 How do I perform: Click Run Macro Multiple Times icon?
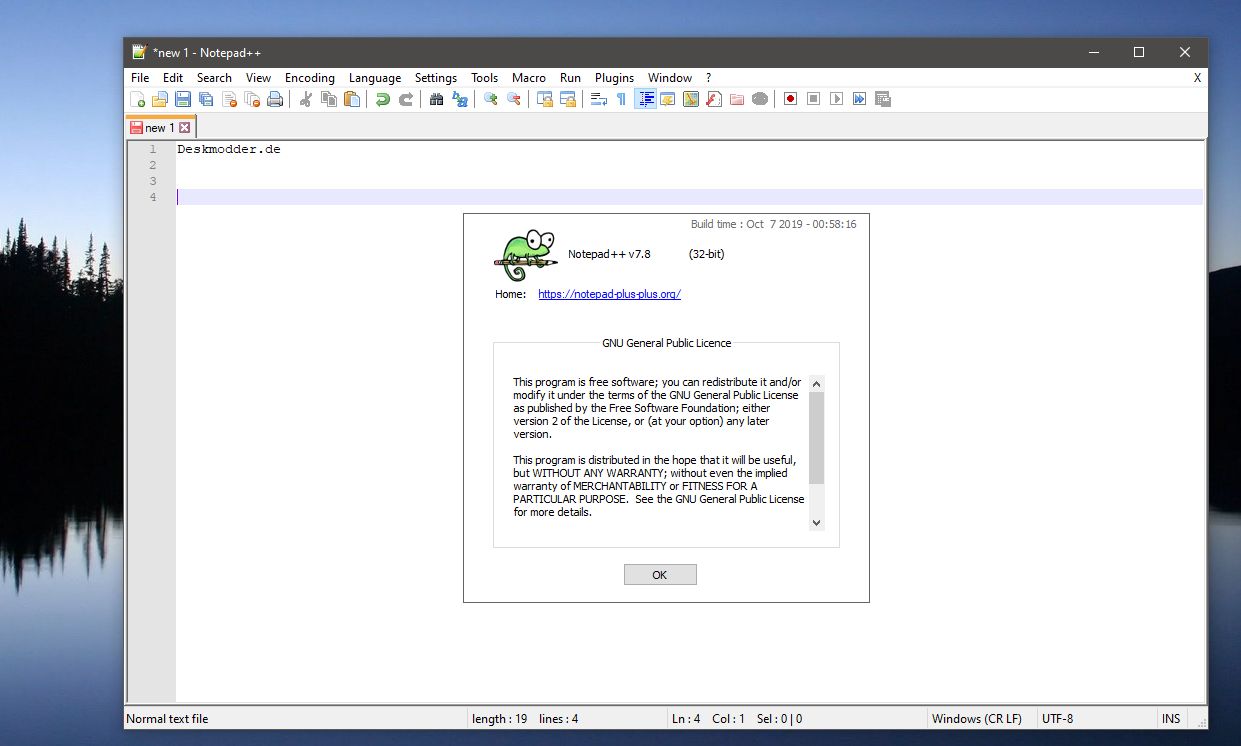(x=859, y=99)
